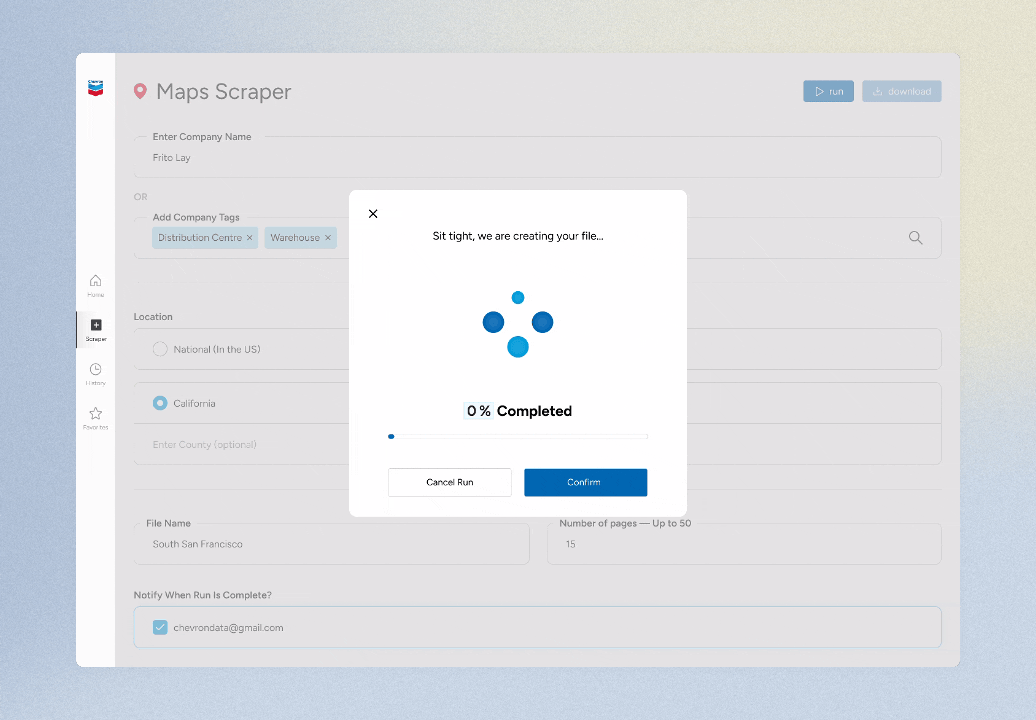
Task: Open Home from the sidebar
Action: [96, 285]
